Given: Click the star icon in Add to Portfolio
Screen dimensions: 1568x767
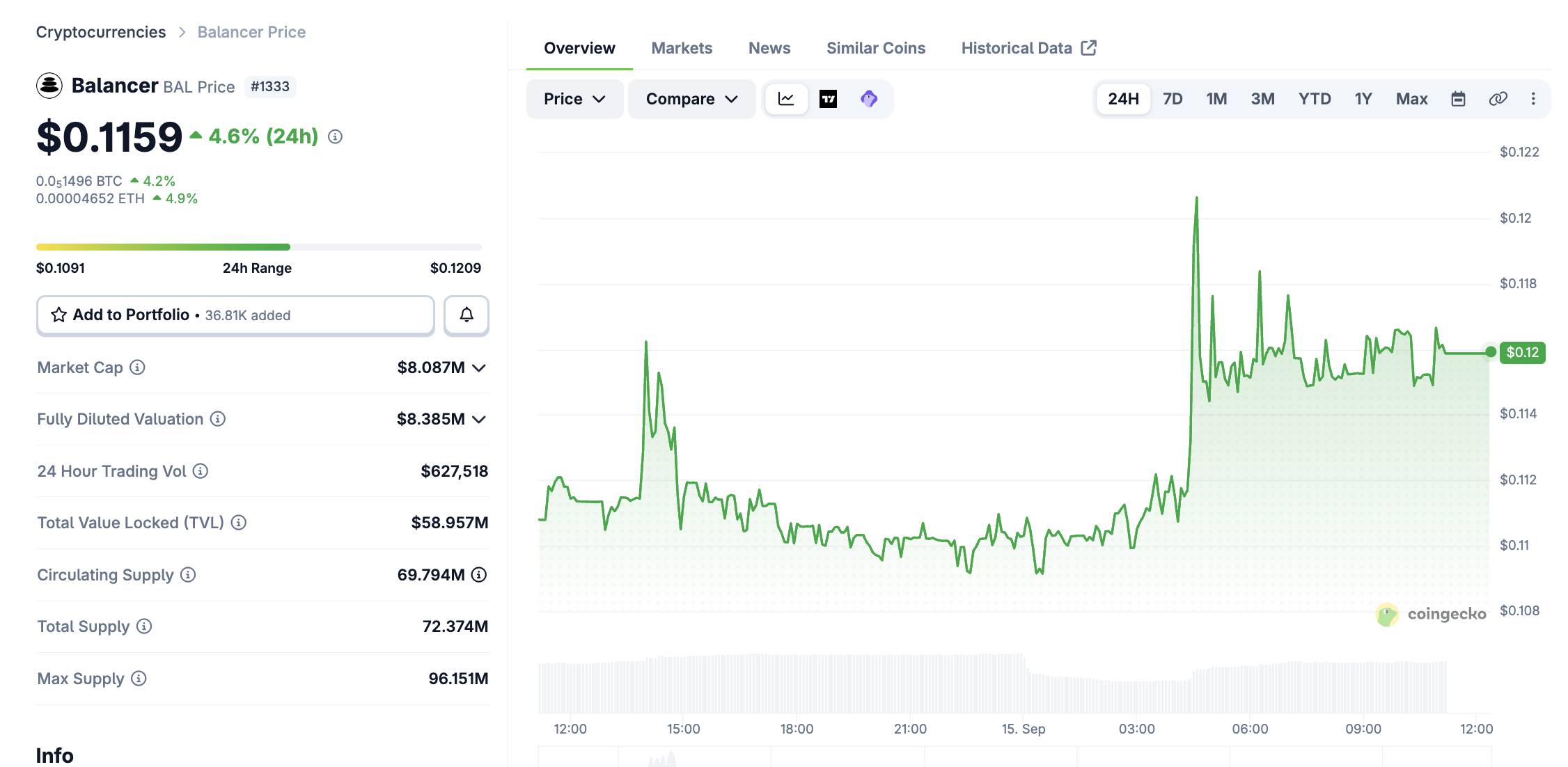Looking at the screenshot, I should click(59, 315).
